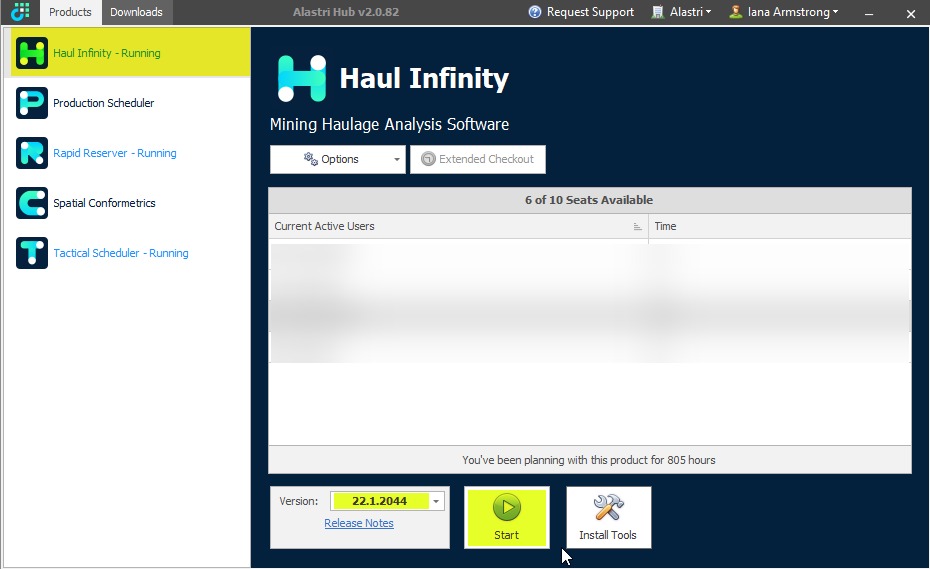
Task: Click the '6 of 10 Seats Available' text
Action: tap(589, 200)
